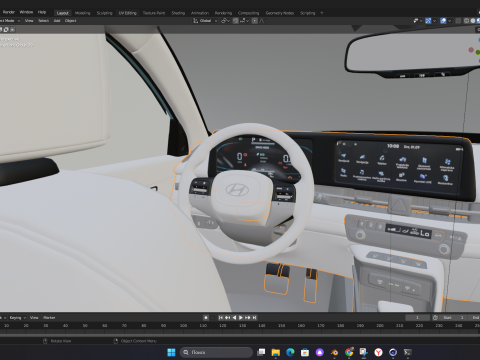Open the terminal icon on the taskbar
The width and height of the screenshot is (480, 360).
point(408,352)
